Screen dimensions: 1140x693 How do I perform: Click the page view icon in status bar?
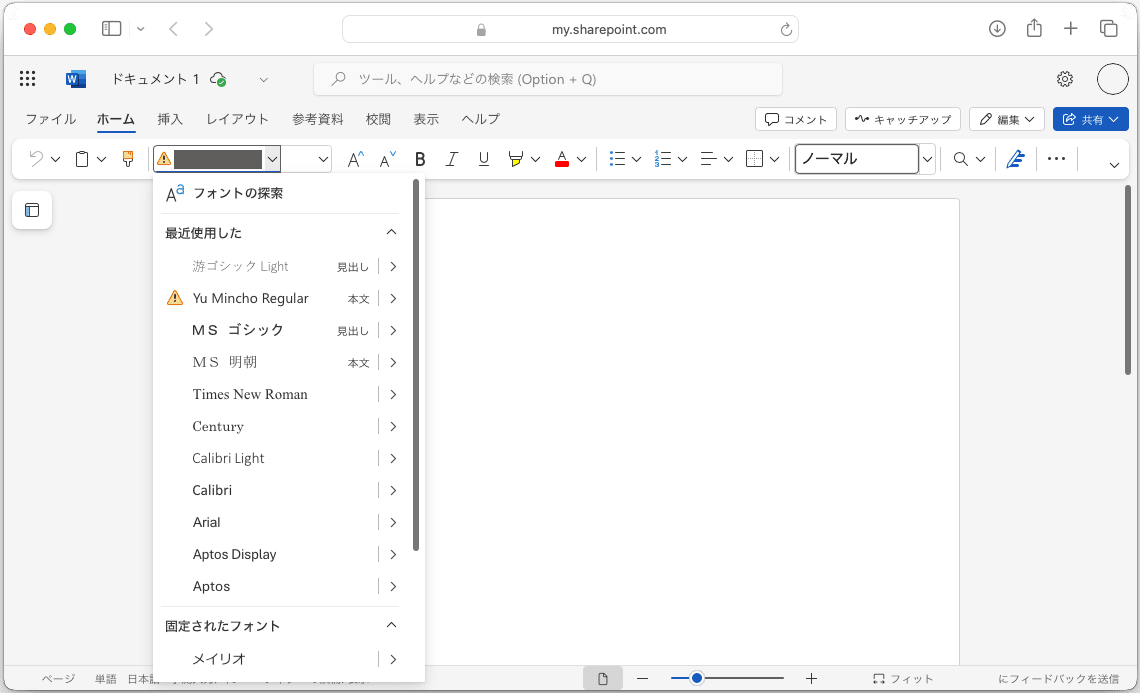[x=603, y=678]
